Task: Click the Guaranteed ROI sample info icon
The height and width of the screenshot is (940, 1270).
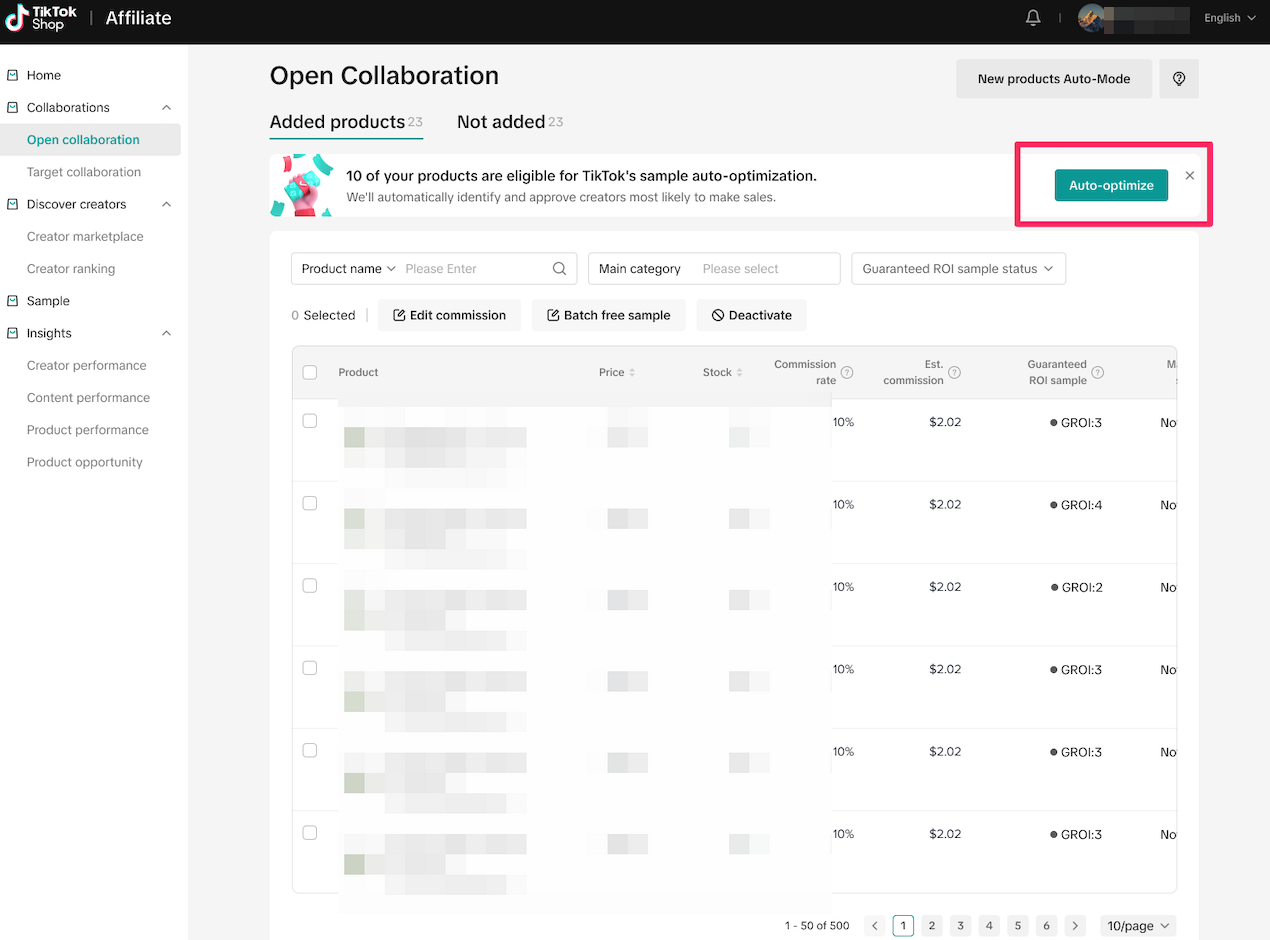Action: point(1097,373)
